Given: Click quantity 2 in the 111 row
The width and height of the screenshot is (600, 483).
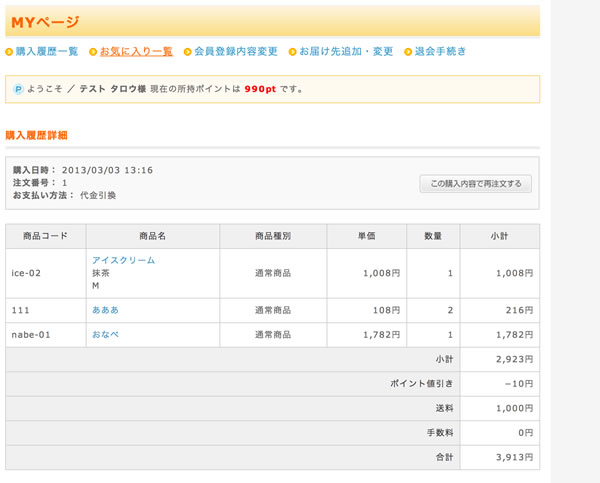Looking at the screenshot, I should [450, 310].
